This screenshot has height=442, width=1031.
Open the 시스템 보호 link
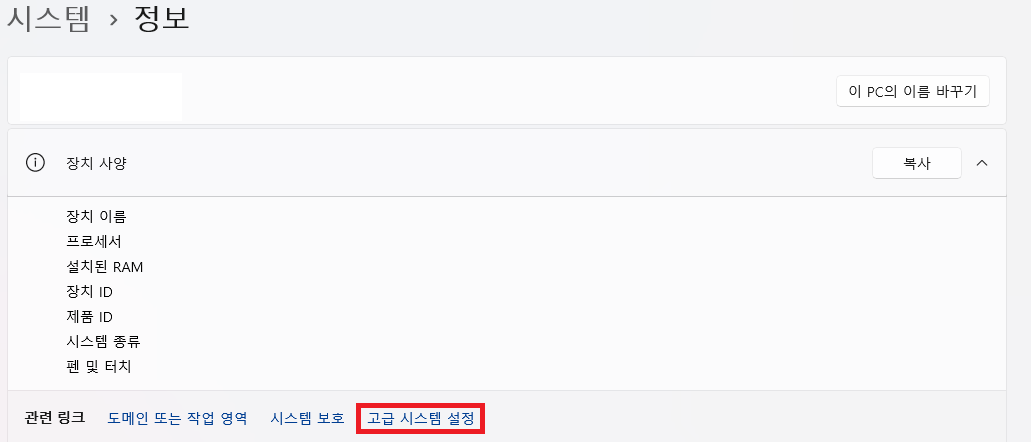(x=307, y=418)
